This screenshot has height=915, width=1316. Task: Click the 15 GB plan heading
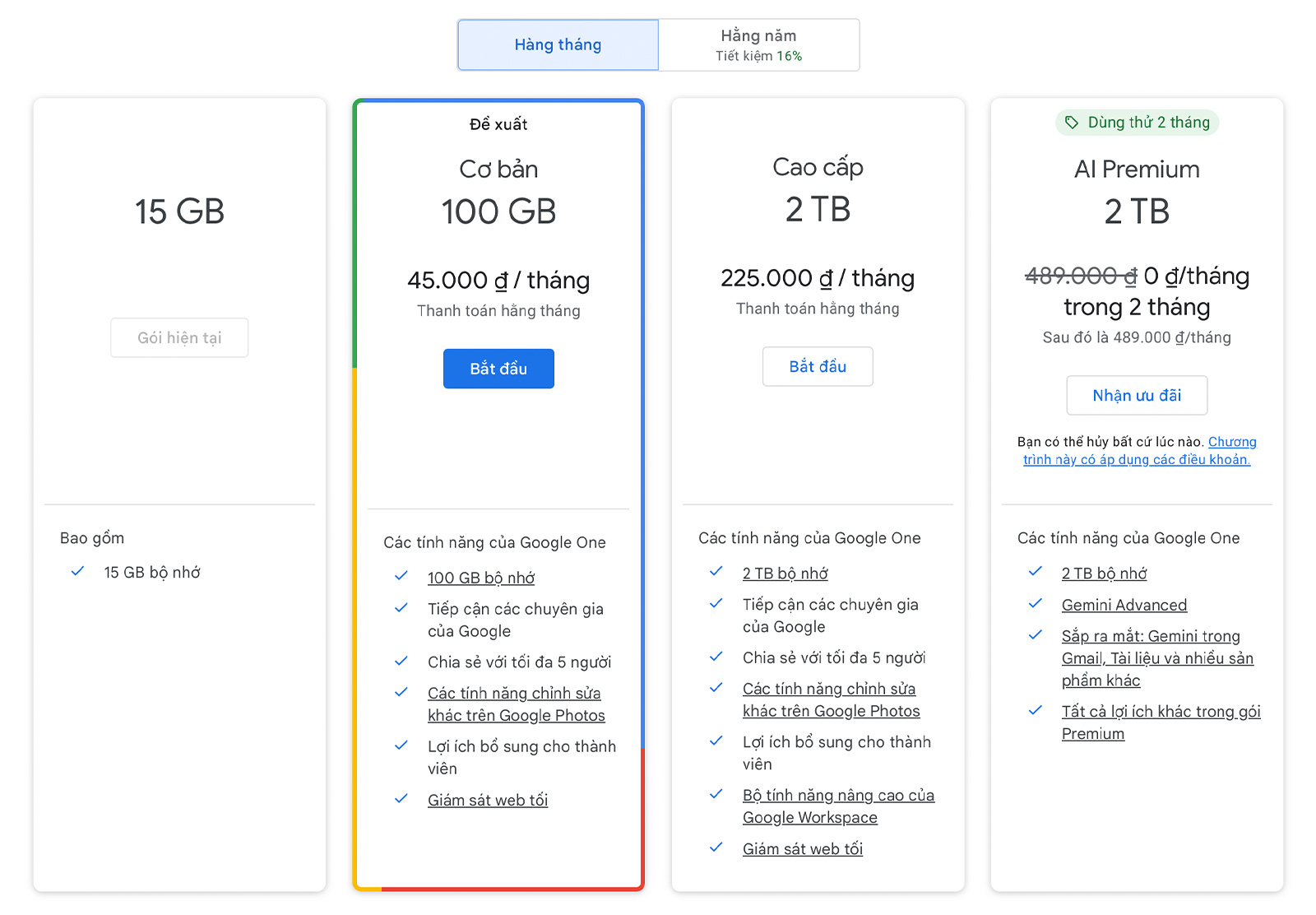click(179, 211)
